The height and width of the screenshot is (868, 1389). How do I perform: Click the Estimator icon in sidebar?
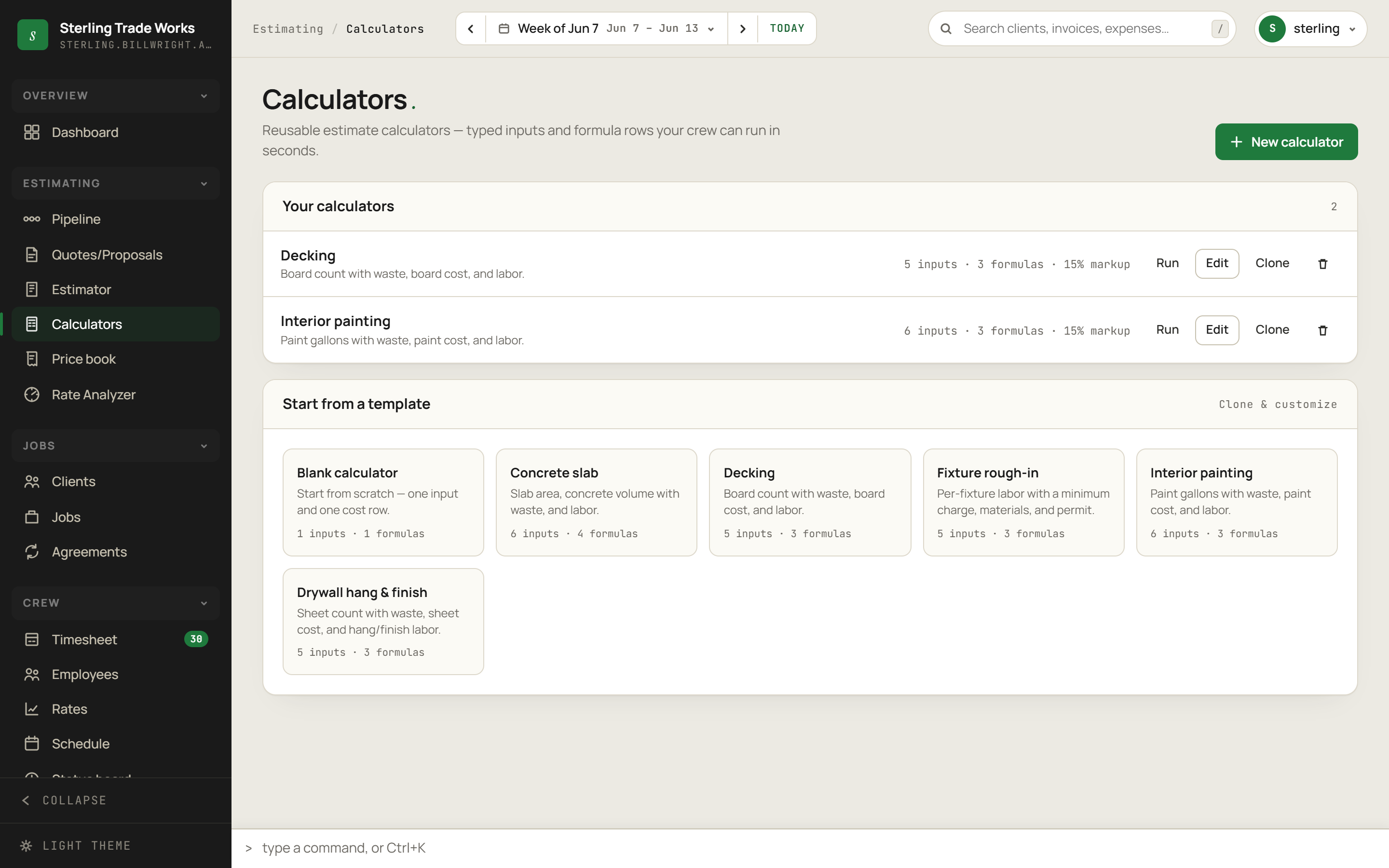[x=31, y=289]
